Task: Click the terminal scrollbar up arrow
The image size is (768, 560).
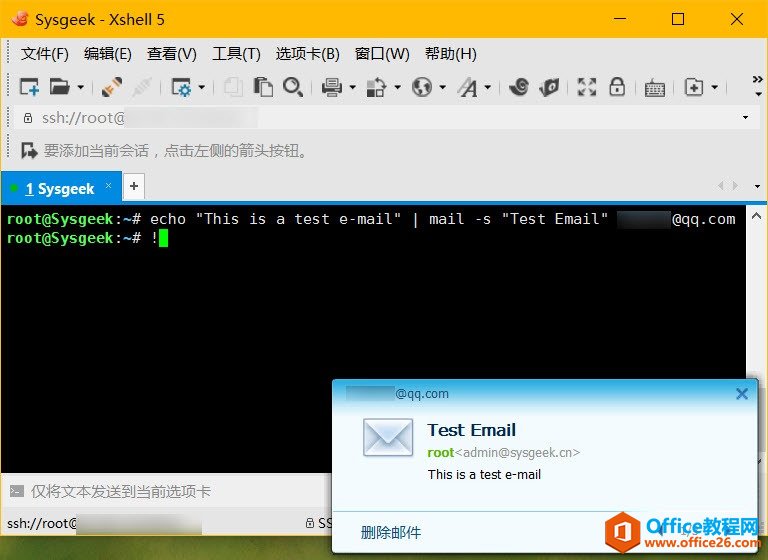Action: point(756,216)
